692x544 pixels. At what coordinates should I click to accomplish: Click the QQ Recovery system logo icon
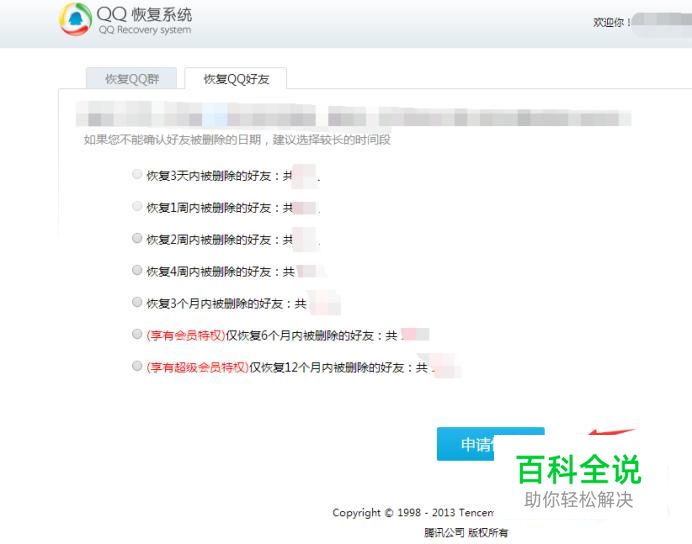75,19
